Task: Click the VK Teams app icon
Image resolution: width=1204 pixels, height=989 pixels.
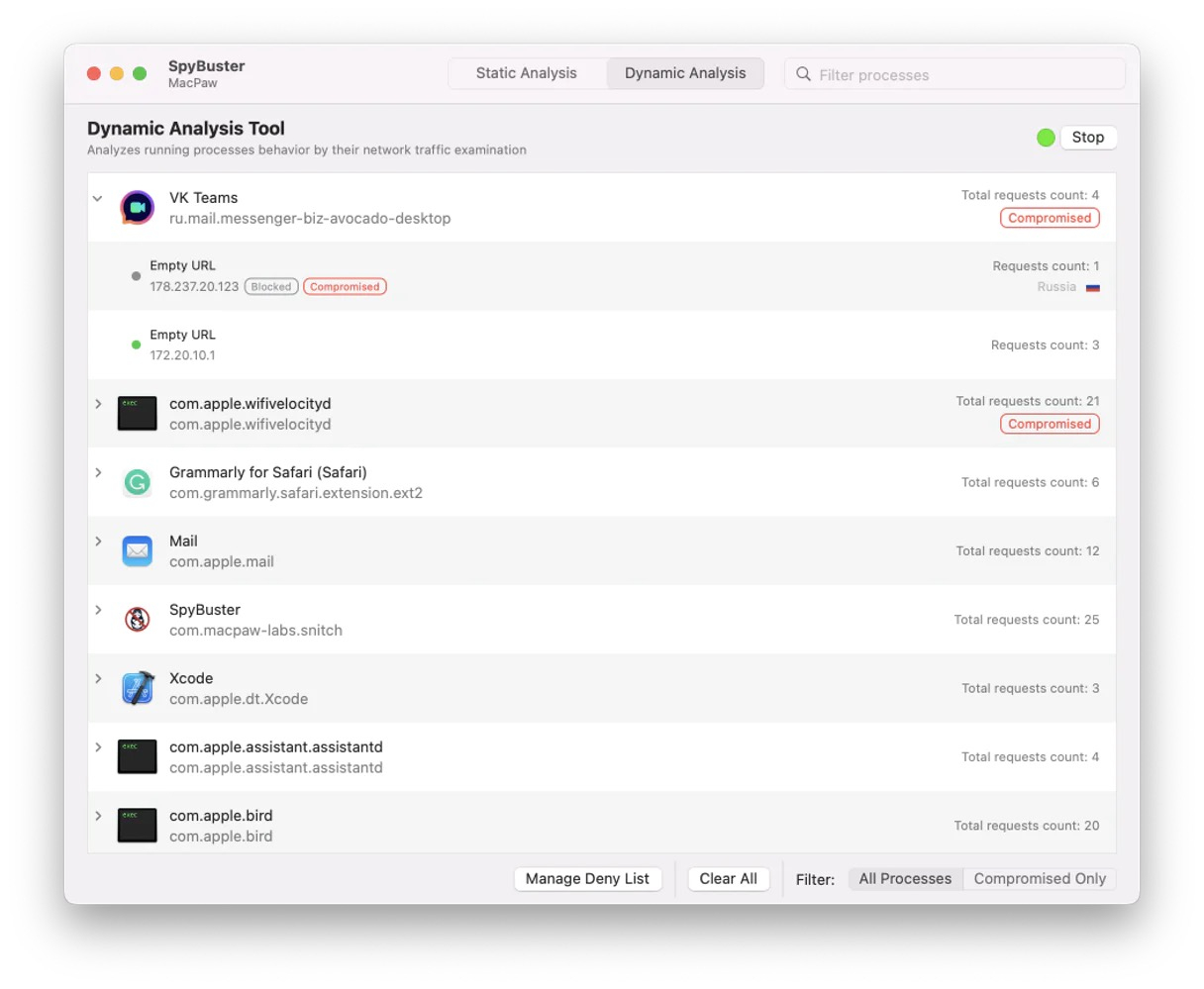Action: [138, 208]
